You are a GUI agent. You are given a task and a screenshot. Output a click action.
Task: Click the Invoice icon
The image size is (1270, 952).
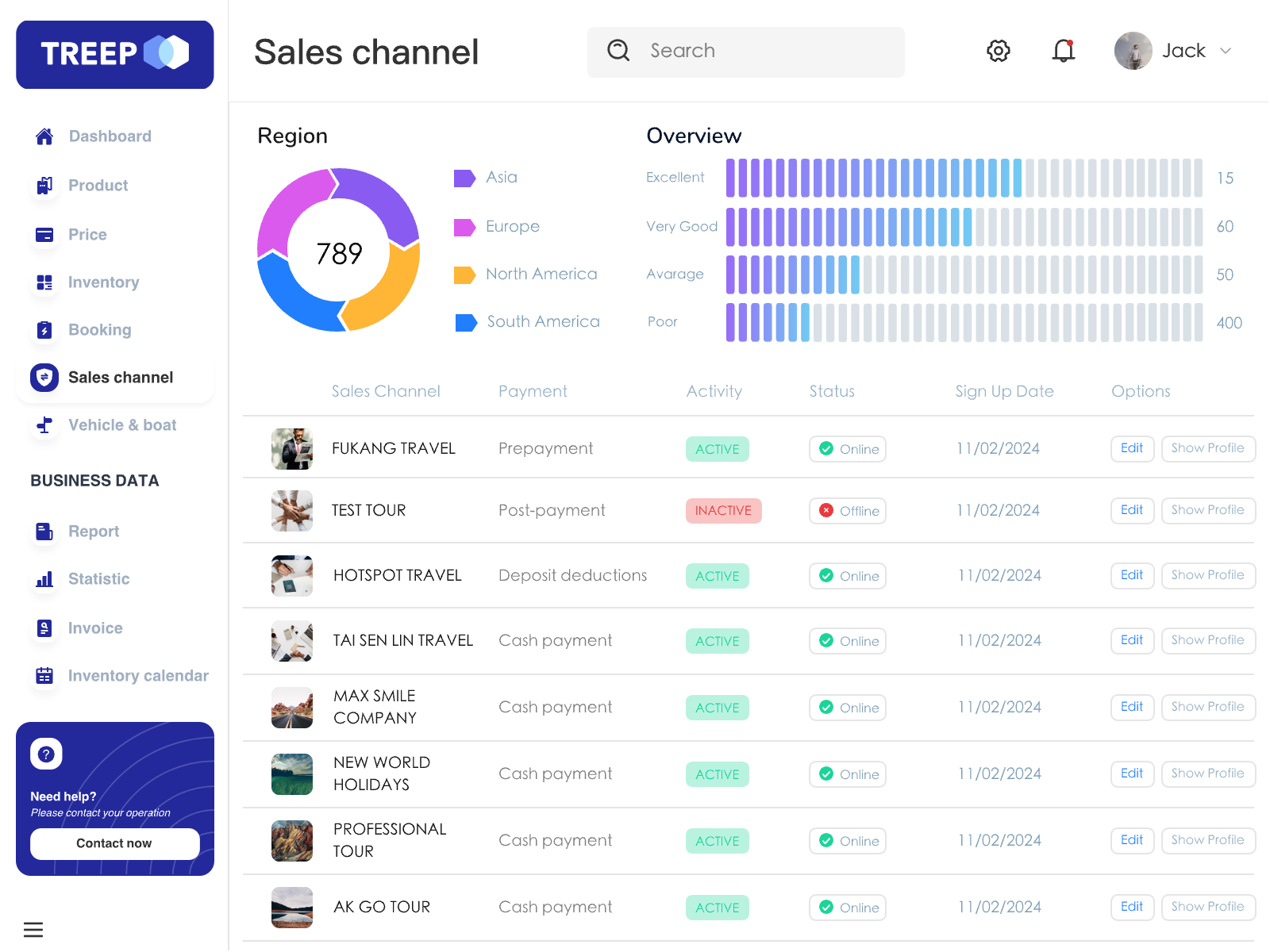click(x=44, y=628)
